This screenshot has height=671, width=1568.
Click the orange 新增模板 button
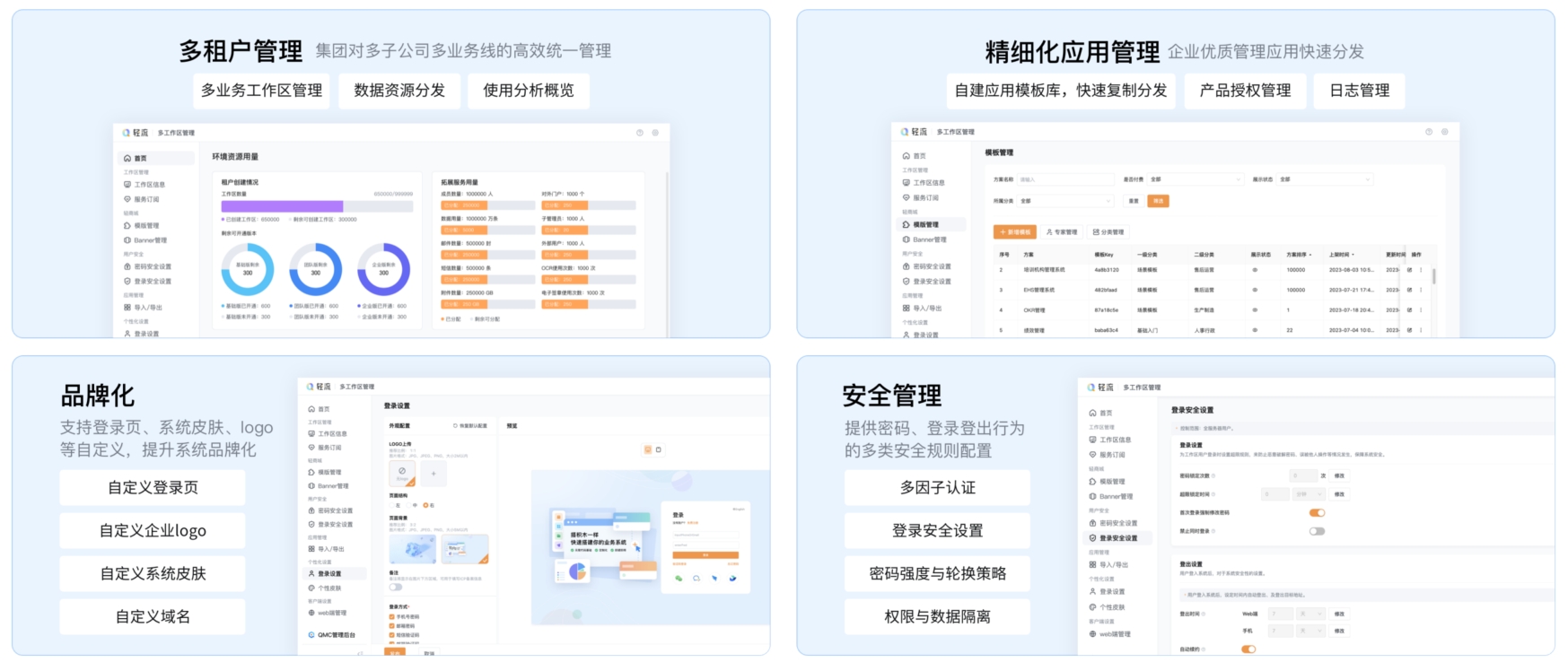[x=1015, y=232]
